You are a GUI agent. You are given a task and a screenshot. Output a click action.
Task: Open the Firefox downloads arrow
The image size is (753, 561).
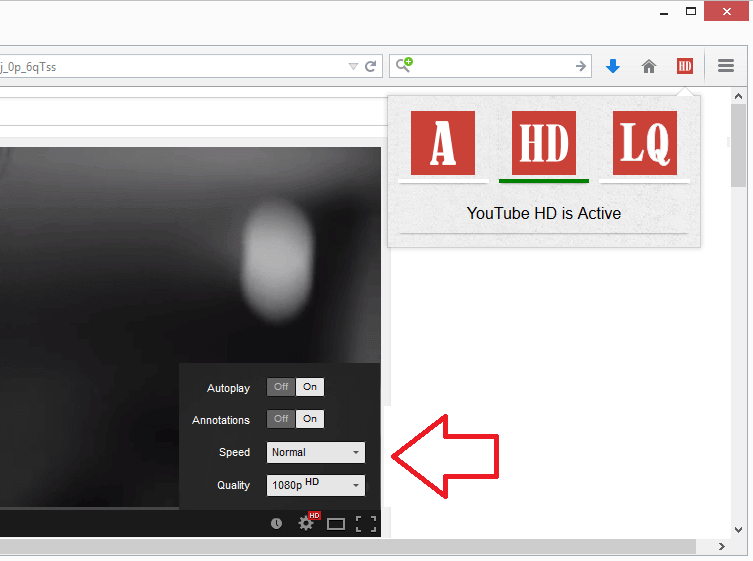point(613,66)
